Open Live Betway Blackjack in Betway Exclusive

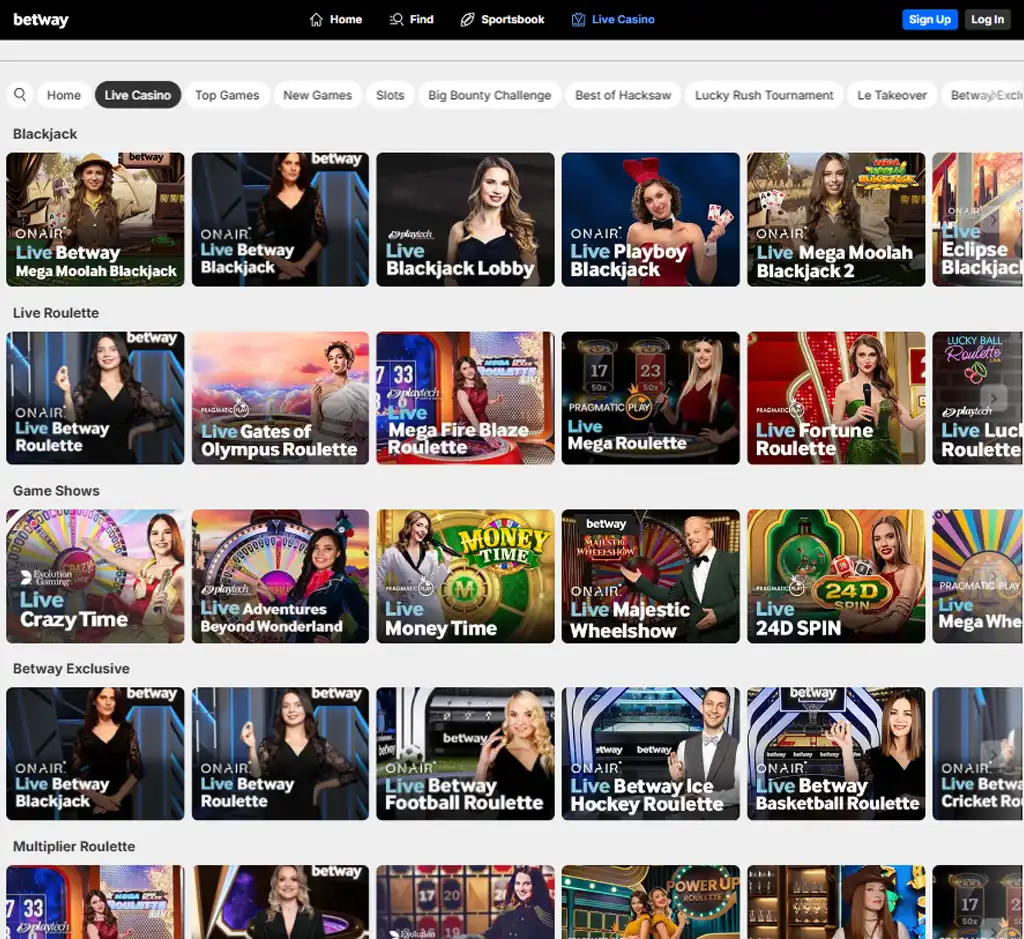click(95, 754)
